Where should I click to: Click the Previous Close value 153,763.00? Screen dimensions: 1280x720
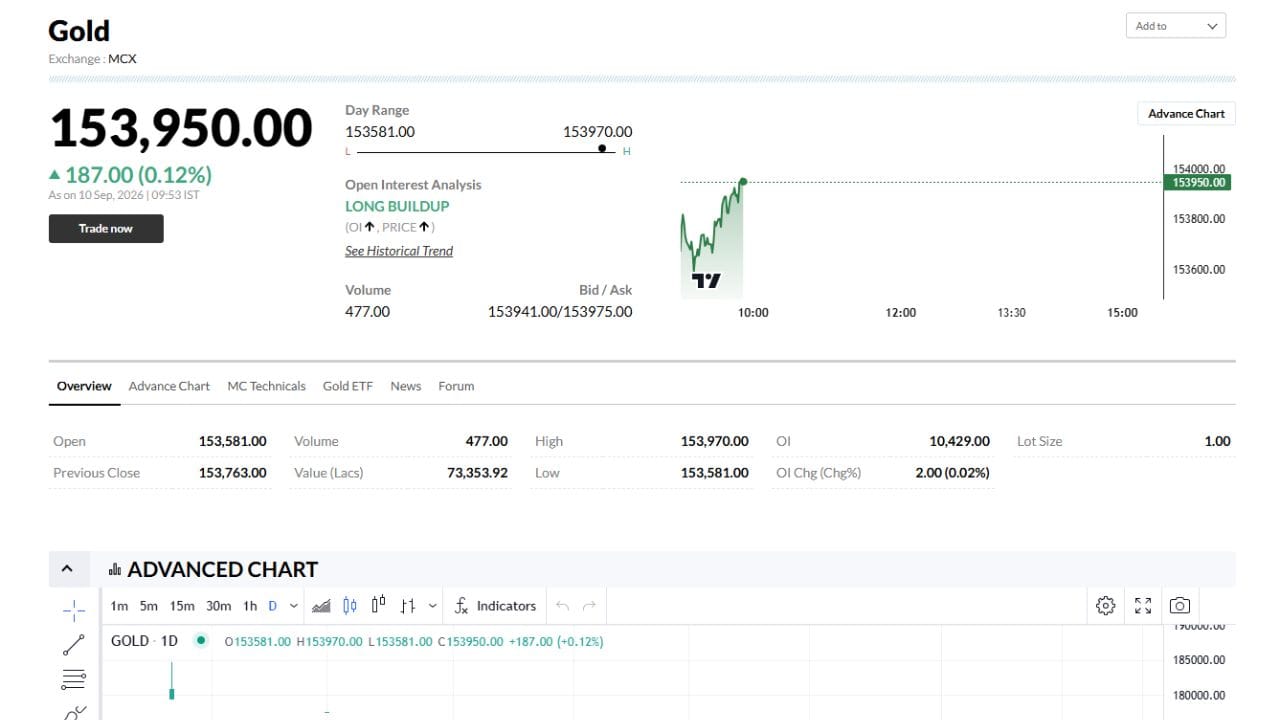233,473
